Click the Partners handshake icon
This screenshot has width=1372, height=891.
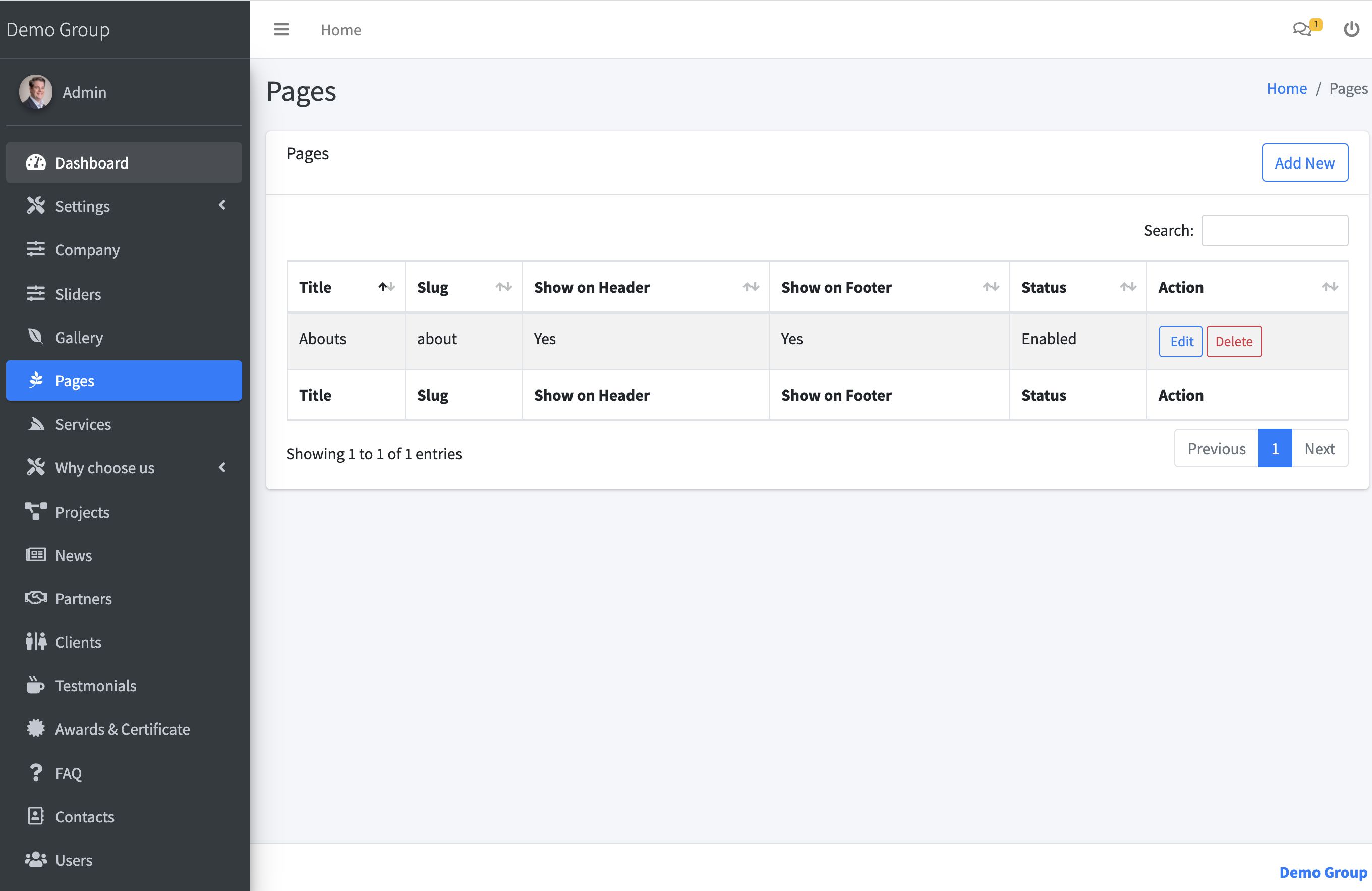click(36, 598)
